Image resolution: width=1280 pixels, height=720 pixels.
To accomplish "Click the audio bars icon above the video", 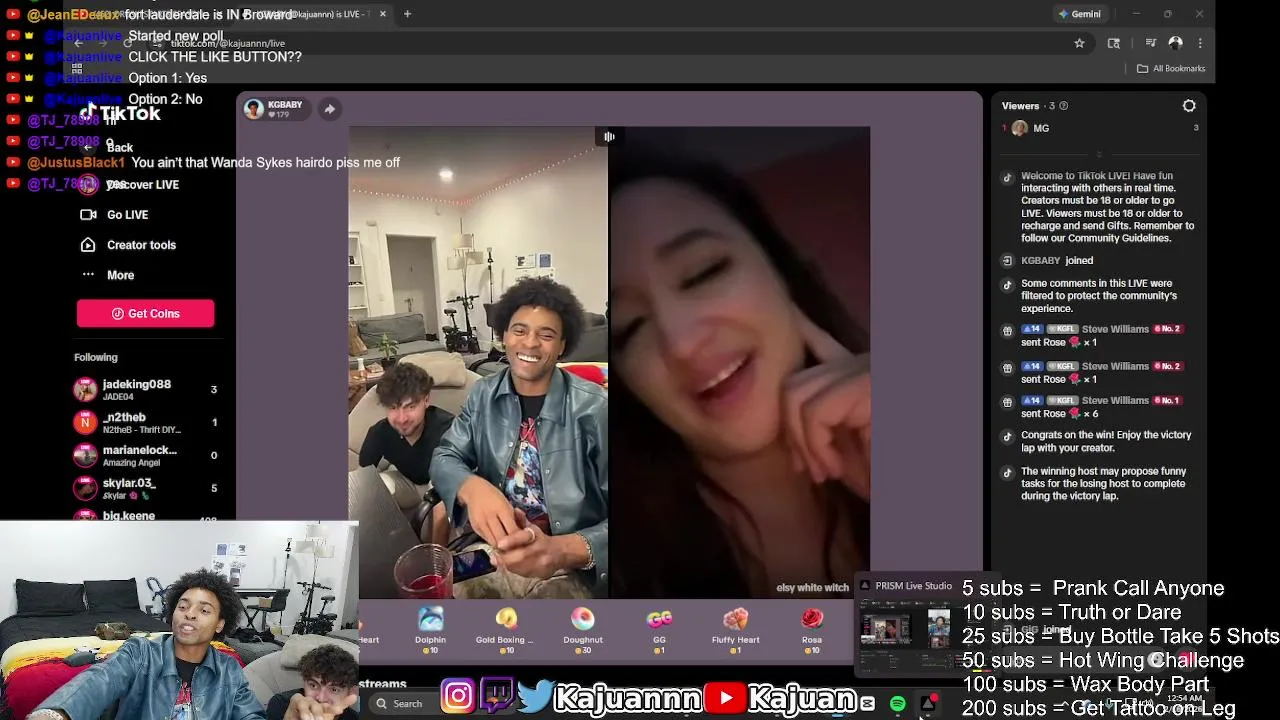I will click(x=609, y=136).
